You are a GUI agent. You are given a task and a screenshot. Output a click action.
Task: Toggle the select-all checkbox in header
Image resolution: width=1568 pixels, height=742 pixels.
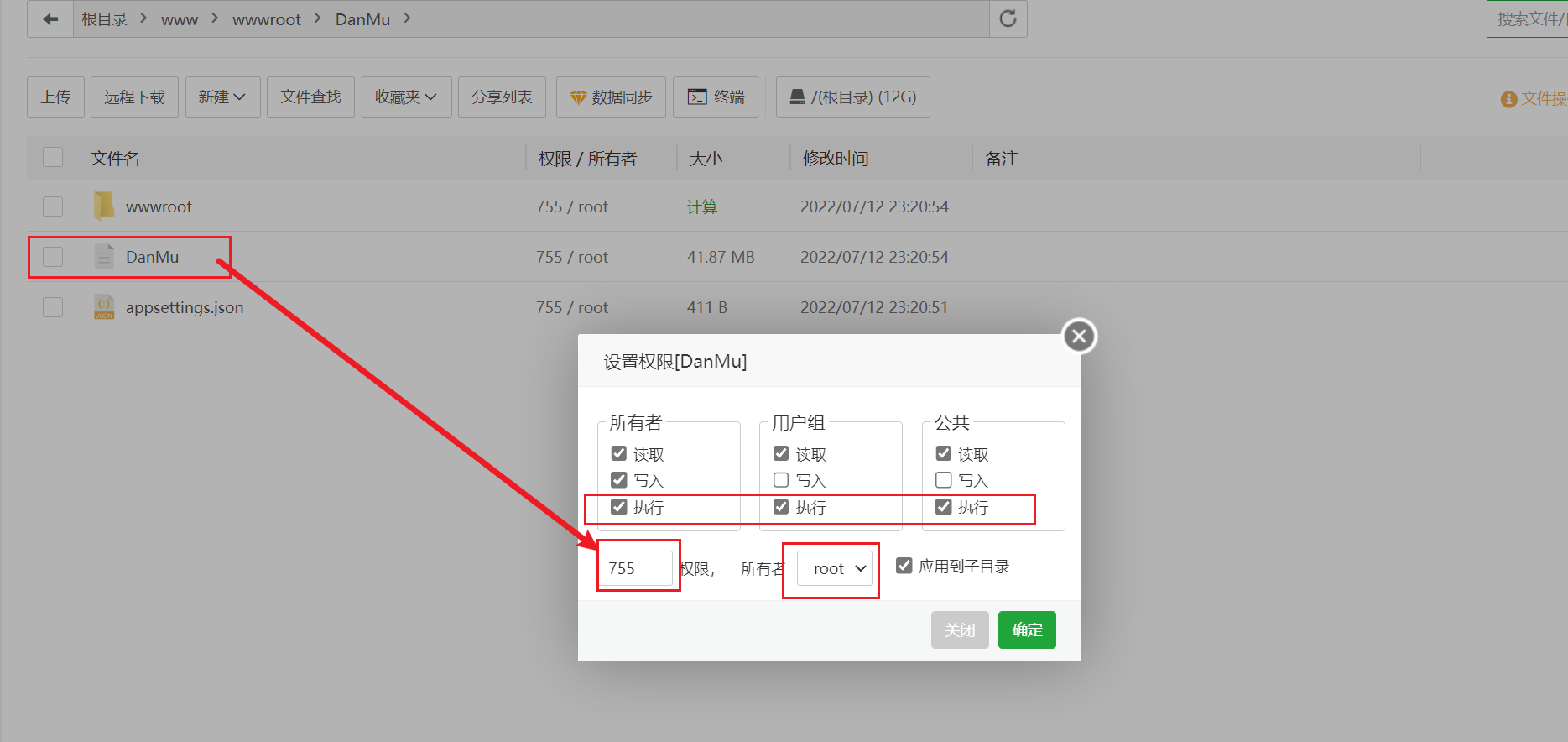(53, 157)
